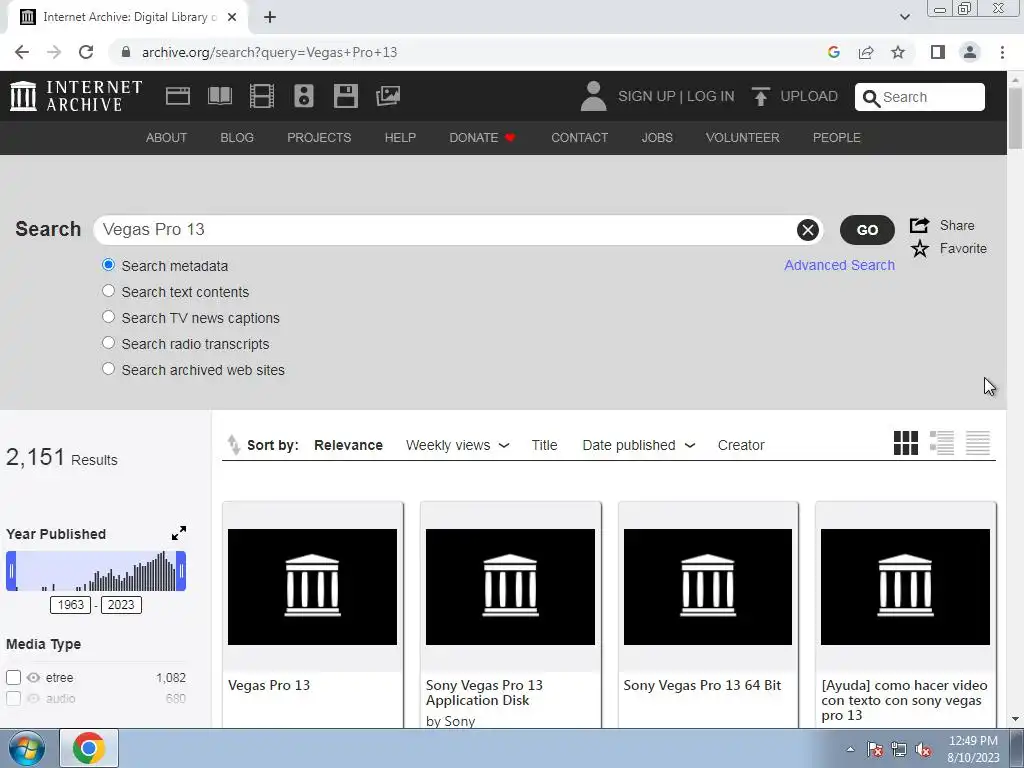The width and height of the screenshot is (1024, 768).
Task: Open Chrome three-dot menu
Action: tap(1002, 52)
